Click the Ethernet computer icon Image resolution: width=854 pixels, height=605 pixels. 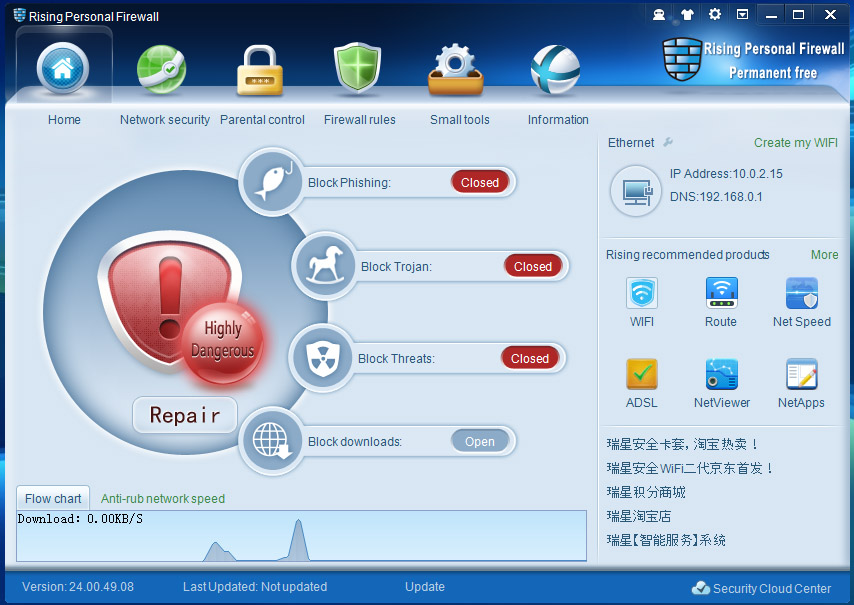point(636,191)
